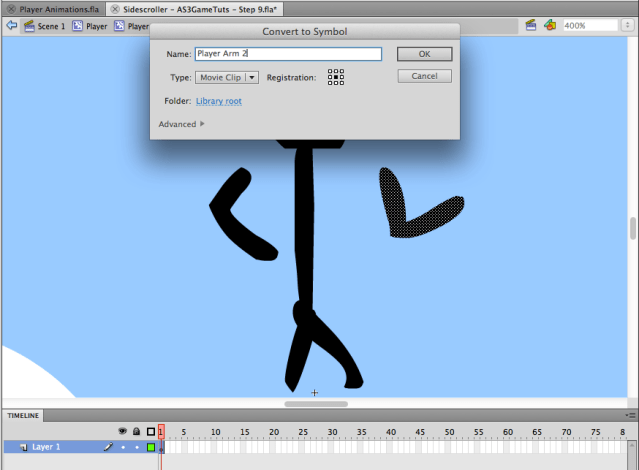Click frame 50 on timeline ruler
639x470 pixels.
click(x=450, y=432)
